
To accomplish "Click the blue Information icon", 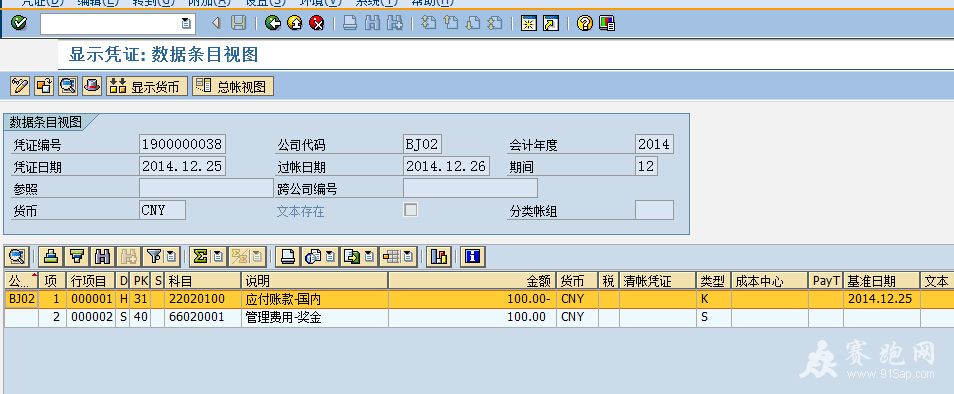I will pos(473,257).
